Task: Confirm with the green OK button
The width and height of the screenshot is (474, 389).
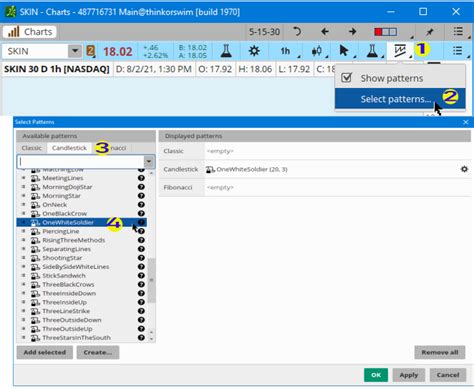Action: click(x=376, y=375)
